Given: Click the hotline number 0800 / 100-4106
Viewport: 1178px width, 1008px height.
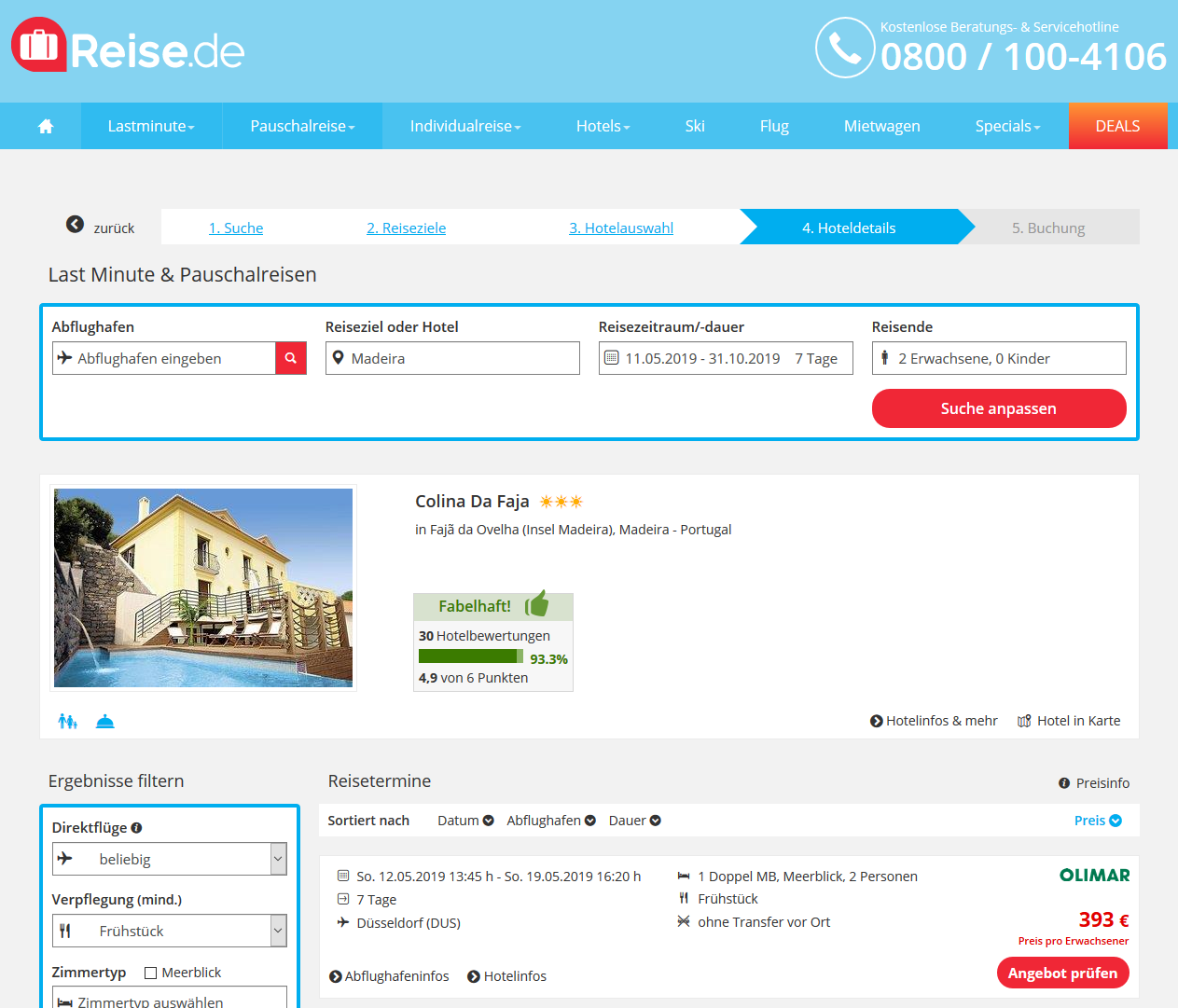Looking at the screenshot, I should [1023, 57].
